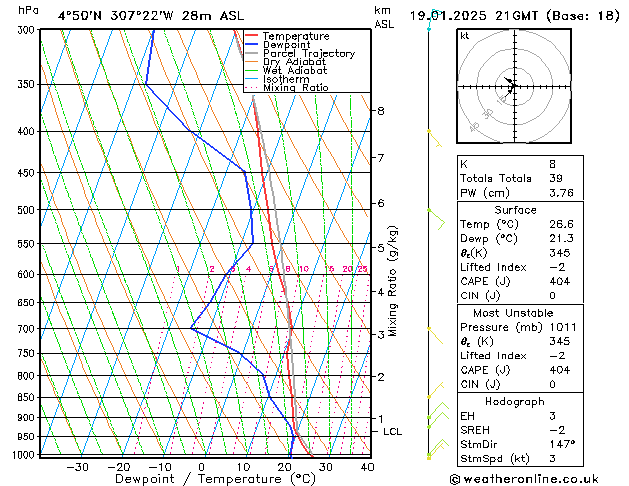The image size is (629, 486).
Task: Click the hodograph center crosshair
Action: click(x=514, y=86)
